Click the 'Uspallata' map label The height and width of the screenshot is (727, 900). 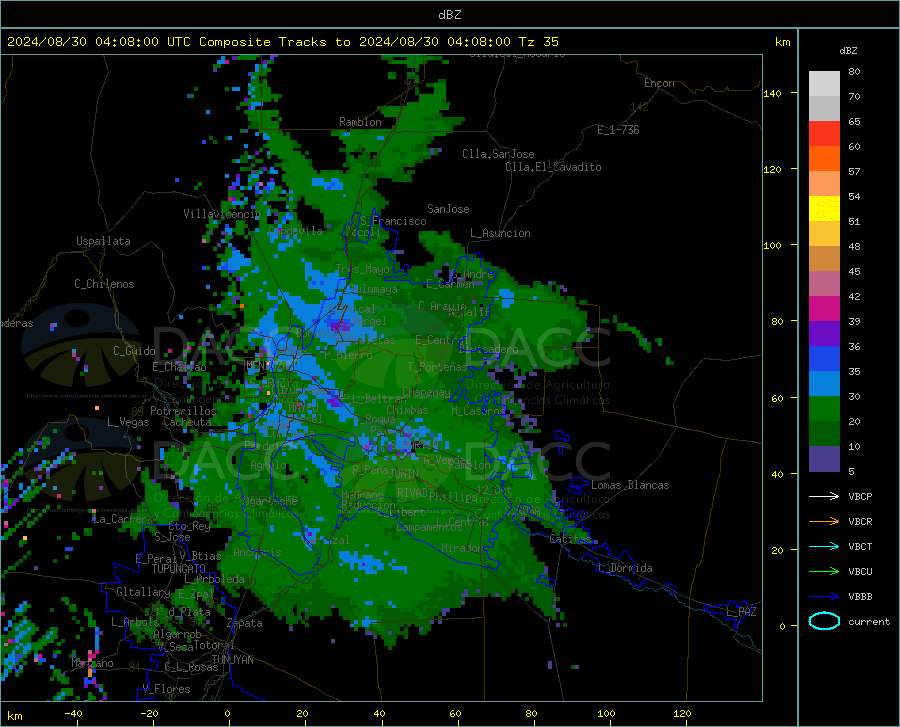click(x=103, y=241)
